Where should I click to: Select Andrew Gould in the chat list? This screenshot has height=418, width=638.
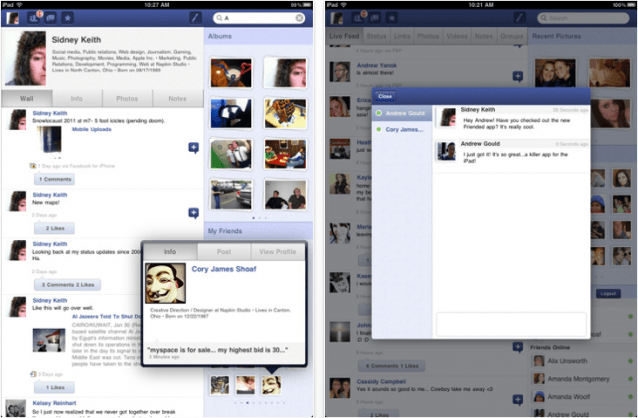tap(402, 113)
